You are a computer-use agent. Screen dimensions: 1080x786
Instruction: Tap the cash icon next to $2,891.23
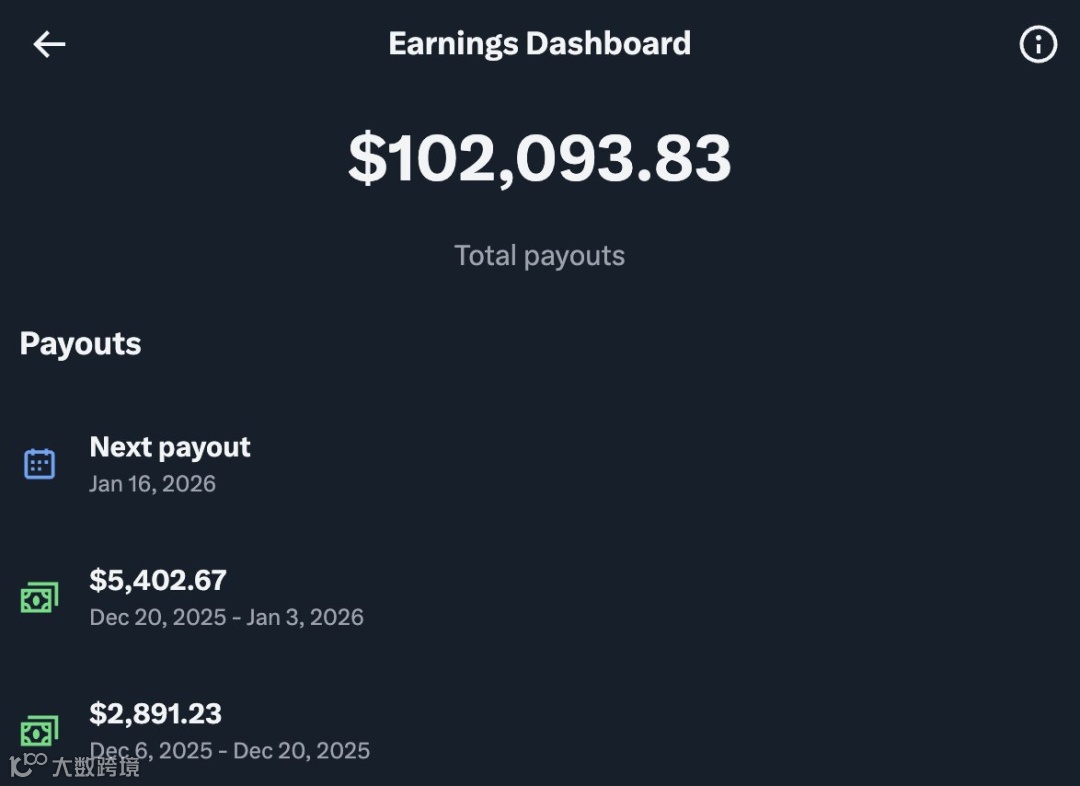pos(39,731)
